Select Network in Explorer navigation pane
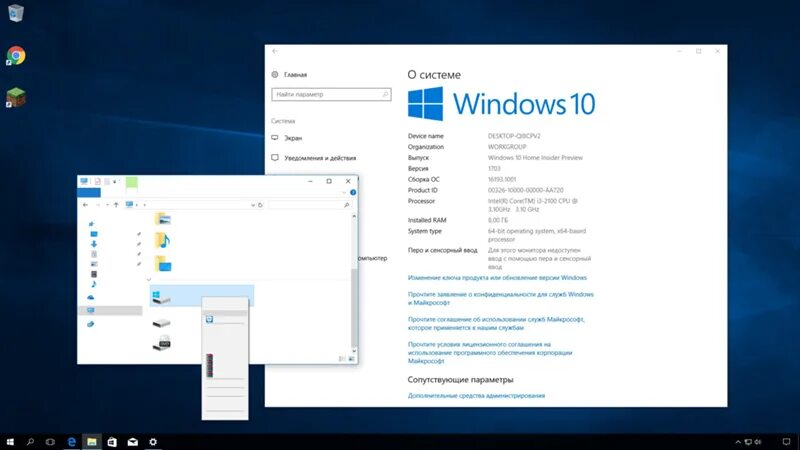Image resolution: width=800 pixels, height=450 pixels. pos(91,324)
